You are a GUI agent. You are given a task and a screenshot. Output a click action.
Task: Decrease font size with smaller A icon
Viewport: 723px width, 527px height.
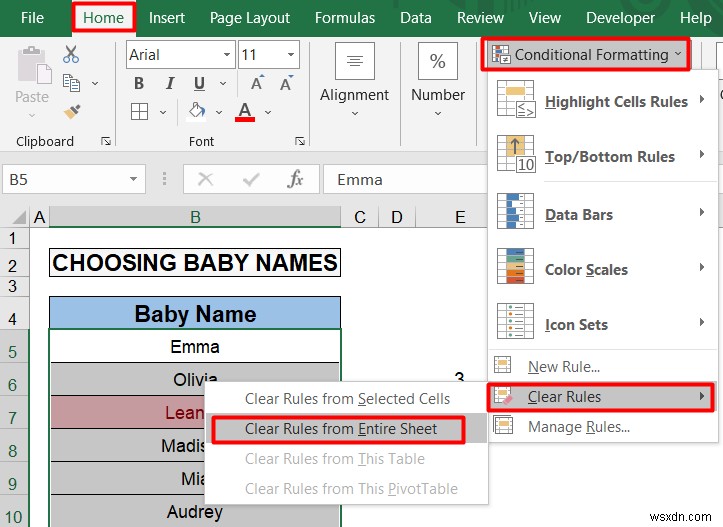pos(286,83)
